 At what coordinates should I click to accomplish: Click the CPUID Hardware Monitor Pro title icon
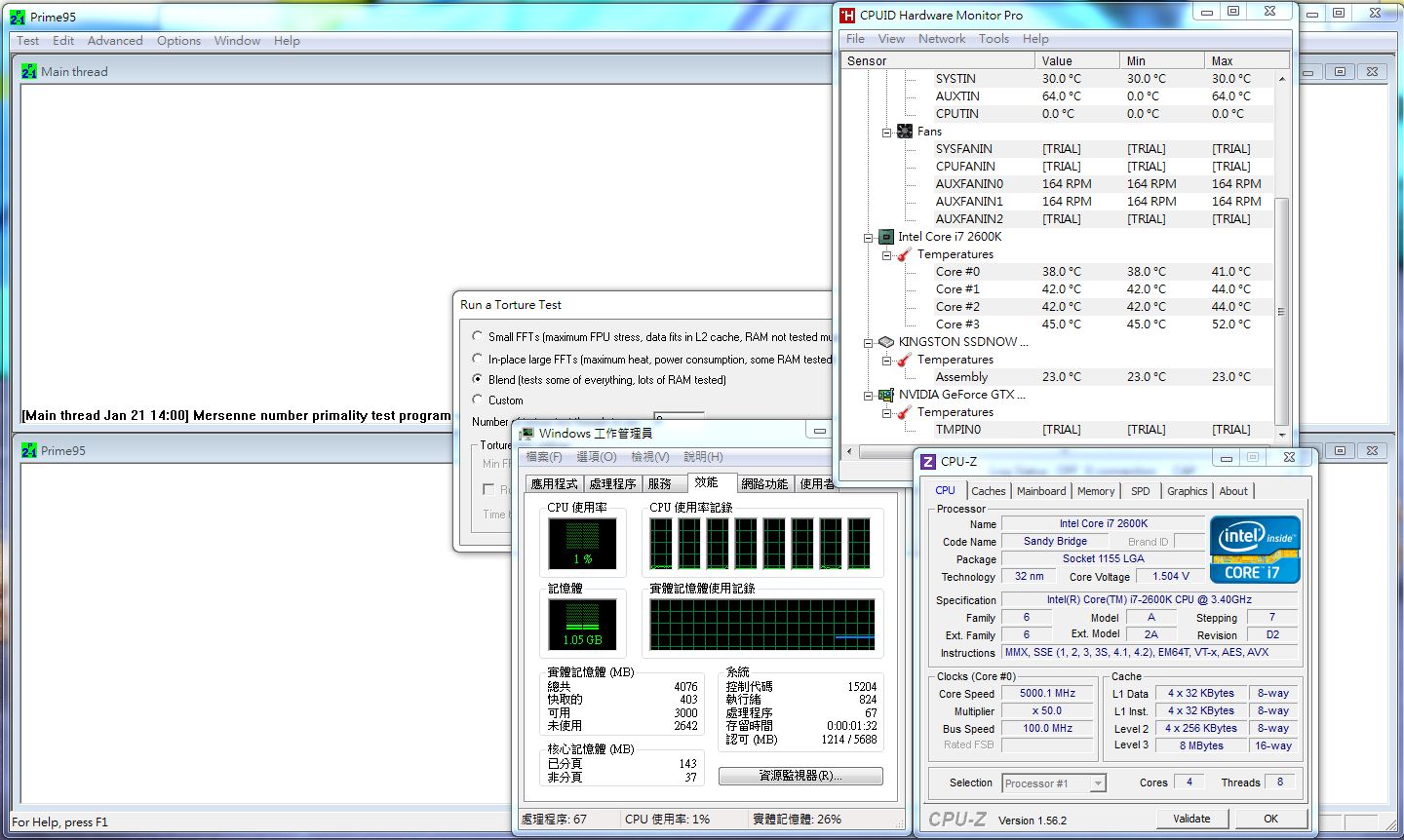(x=847, y=15)
